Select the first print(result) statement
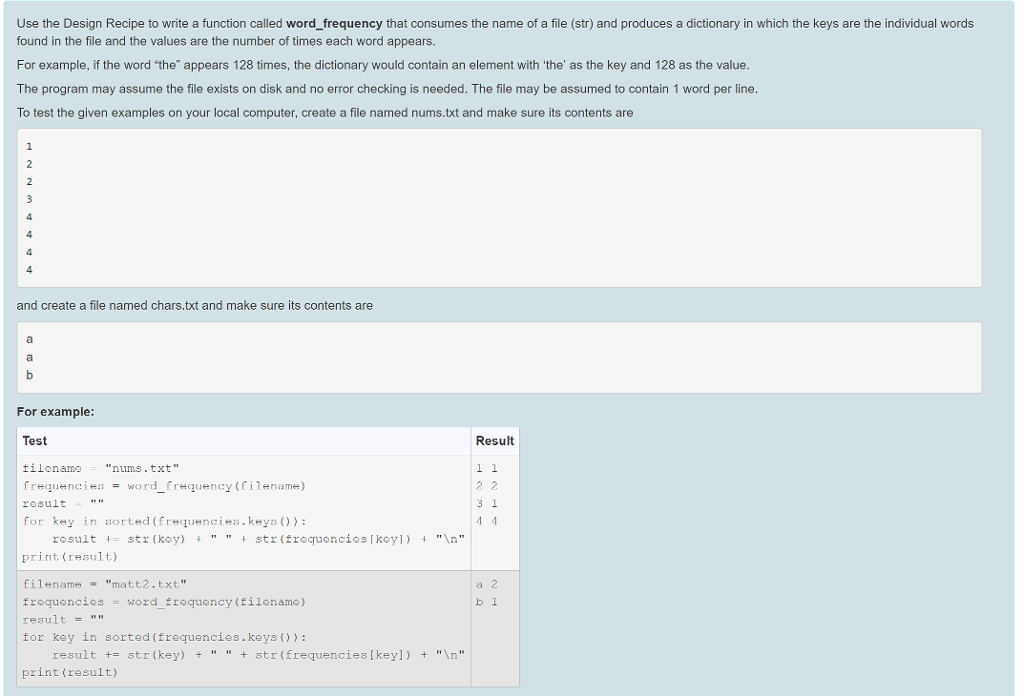Image resolution: width=1024 pixels, height=696 pixels. (69, 557)
